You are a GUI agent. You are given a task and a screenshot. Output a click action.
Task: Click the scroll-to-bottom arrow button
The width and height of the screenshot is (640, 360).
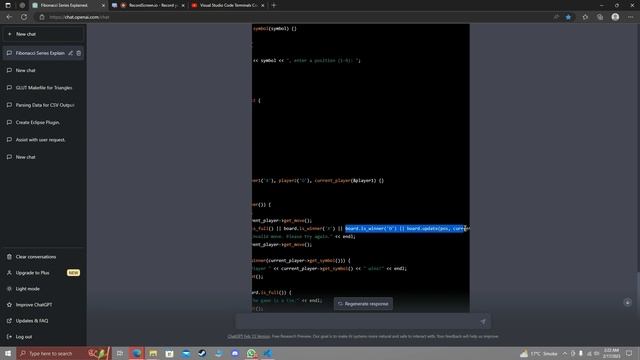click(628, 302)
